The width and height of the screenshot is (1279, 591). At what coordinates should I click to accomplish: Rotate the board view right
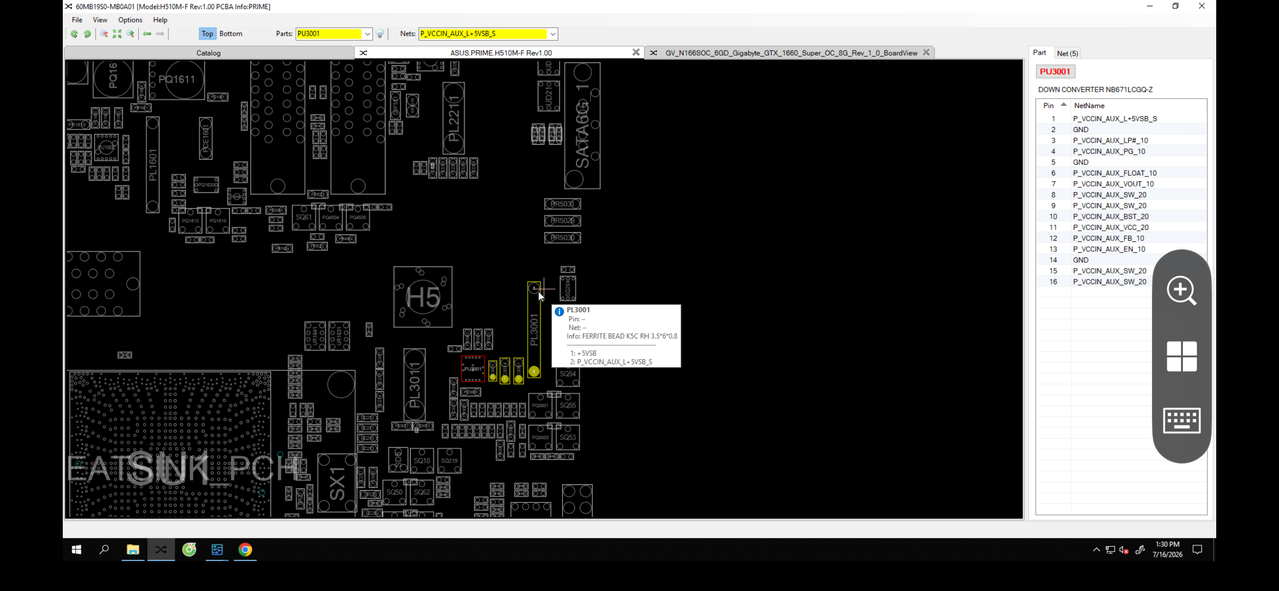[x=87, y=34]
